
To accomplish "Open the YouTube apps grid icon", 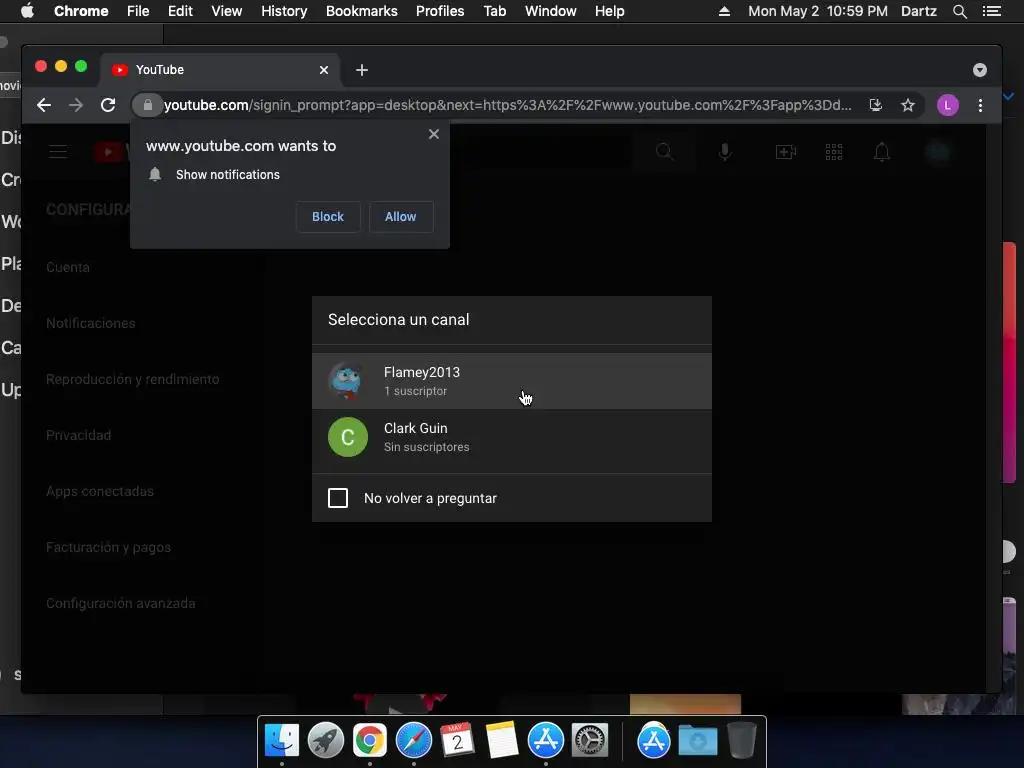I will click(834, 152).
